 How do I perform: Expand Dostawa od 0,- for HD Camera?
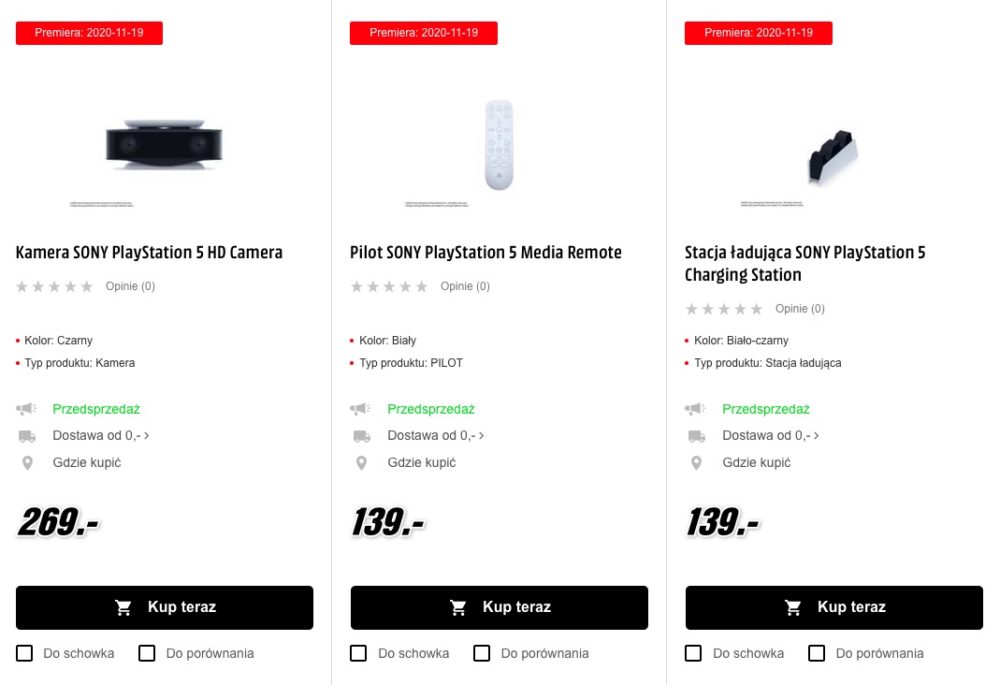click(x=101, y=436)
